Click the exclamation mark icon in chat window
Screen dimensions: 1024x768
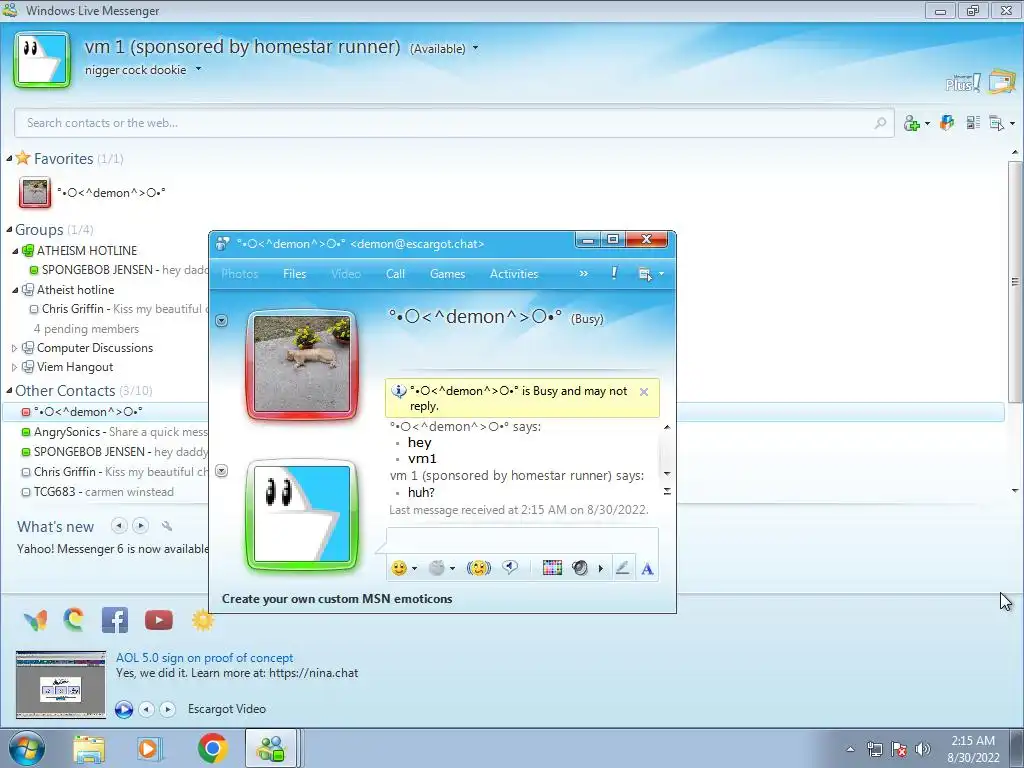(x=614, y=273)
